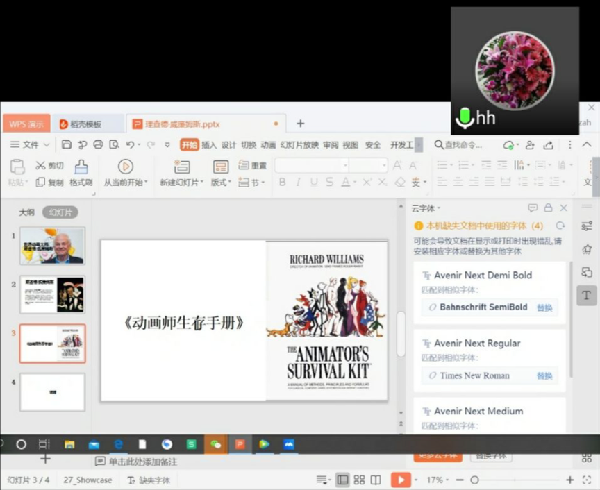The image size is (600, 490).
Task: Click the Bold B formatting icon
Action: click(x=283, y=182)
